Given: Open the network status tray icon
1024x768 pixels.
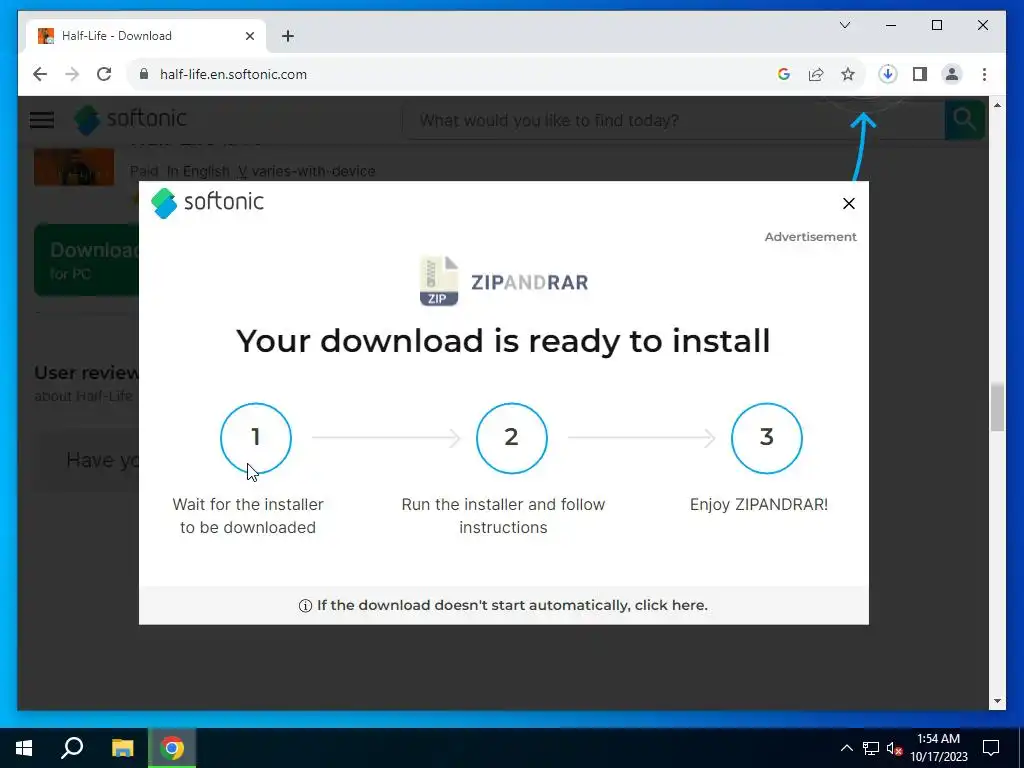Looking at the screenshot, I should point(871,748).
